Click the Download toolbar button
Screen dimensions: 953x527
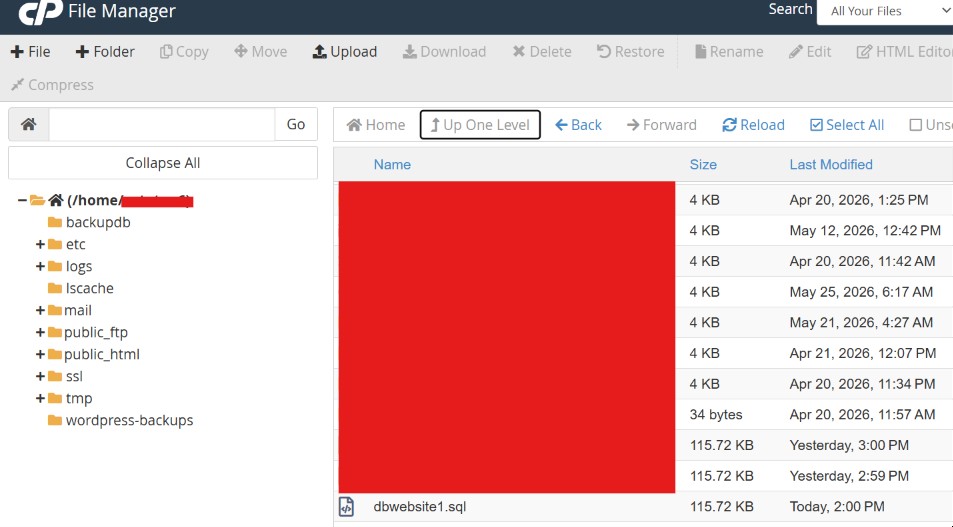click(x=444, y=52)
